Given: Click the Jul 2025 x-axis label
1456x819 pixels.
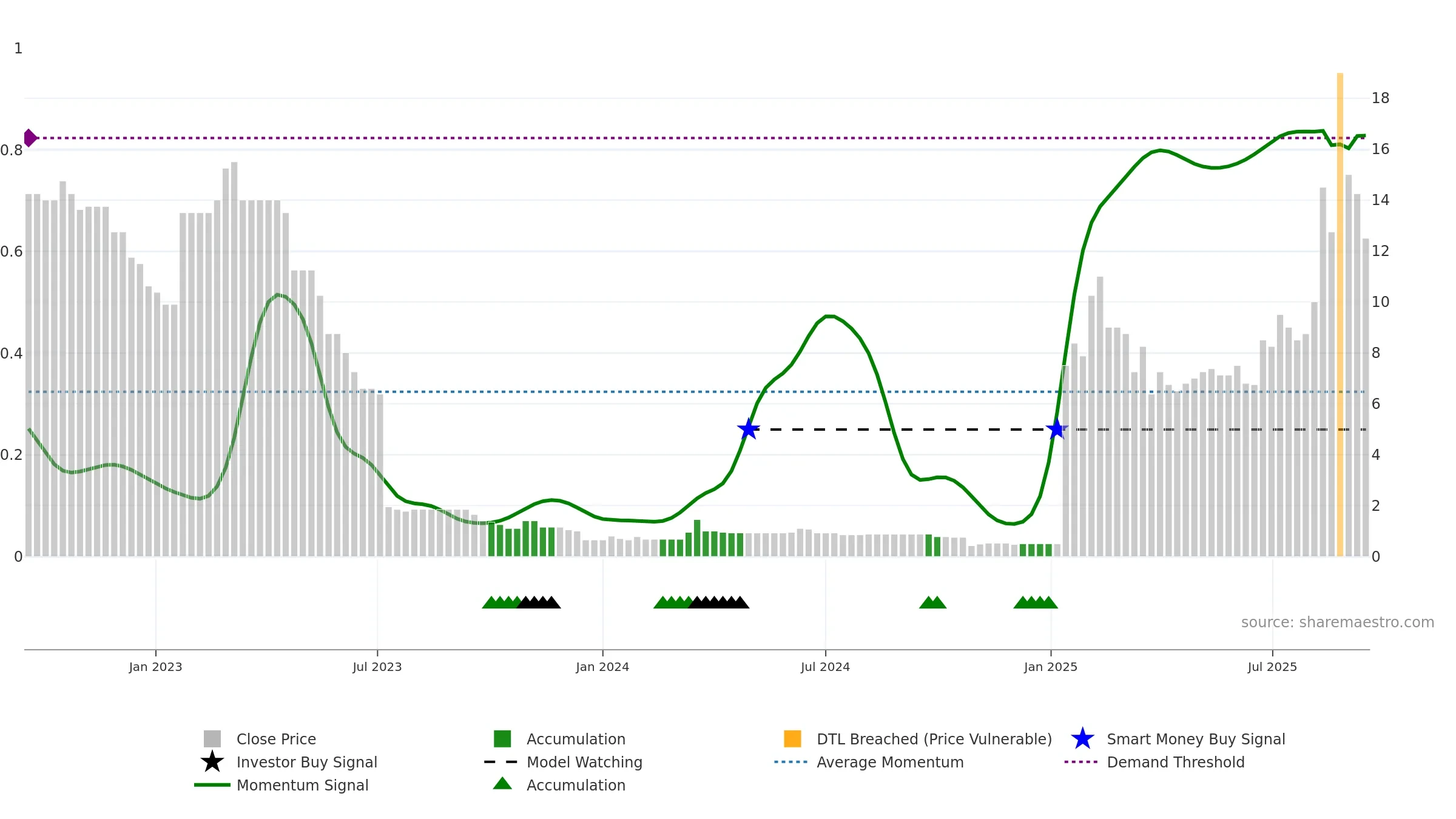Looking at the screenshot, I should coord(1272,667).
